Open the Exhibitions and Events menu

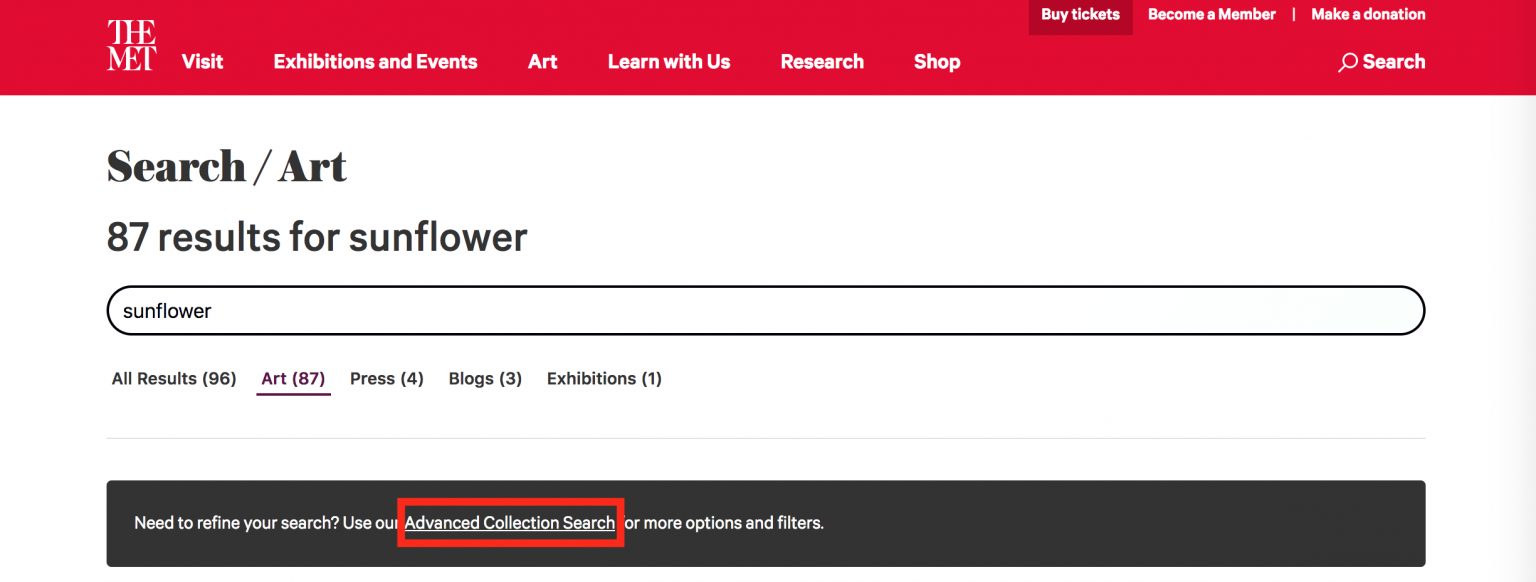(x=375, y=61)
